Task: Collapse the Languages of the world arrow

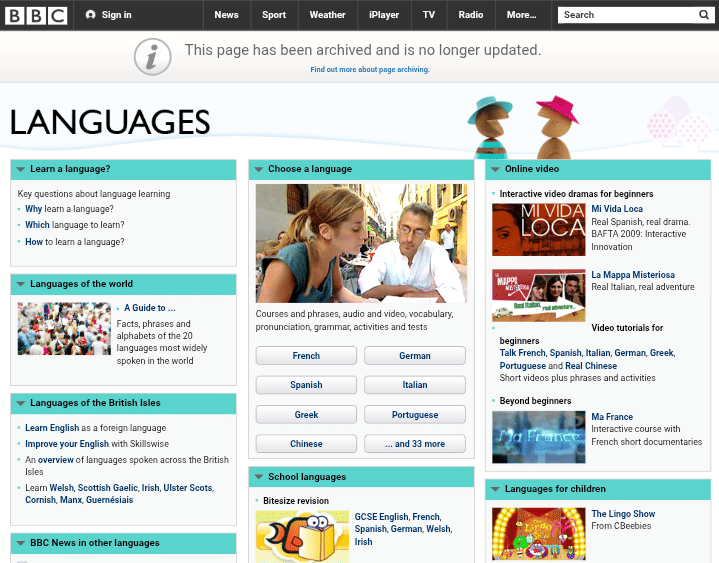Action: point(21,284)
